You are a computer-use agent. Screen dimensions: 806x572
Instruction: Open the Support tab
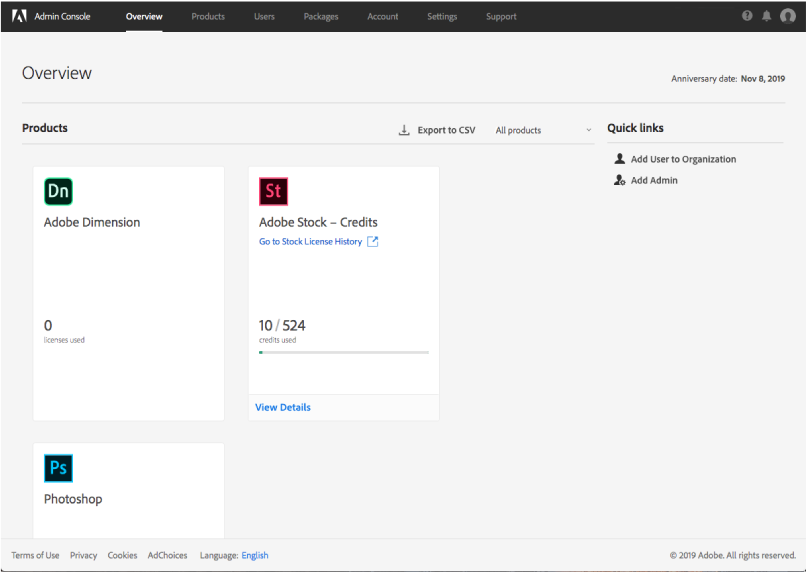click(x=501, y=16)
